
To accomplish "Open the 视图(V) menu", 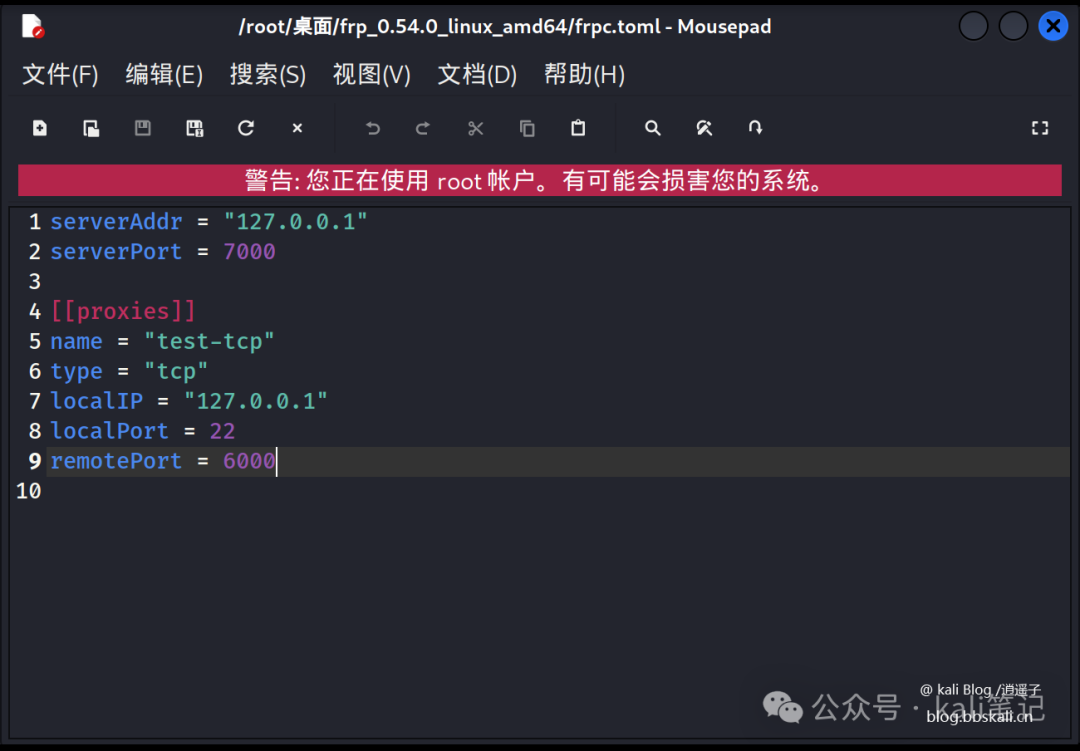I will tap(371, 74).
